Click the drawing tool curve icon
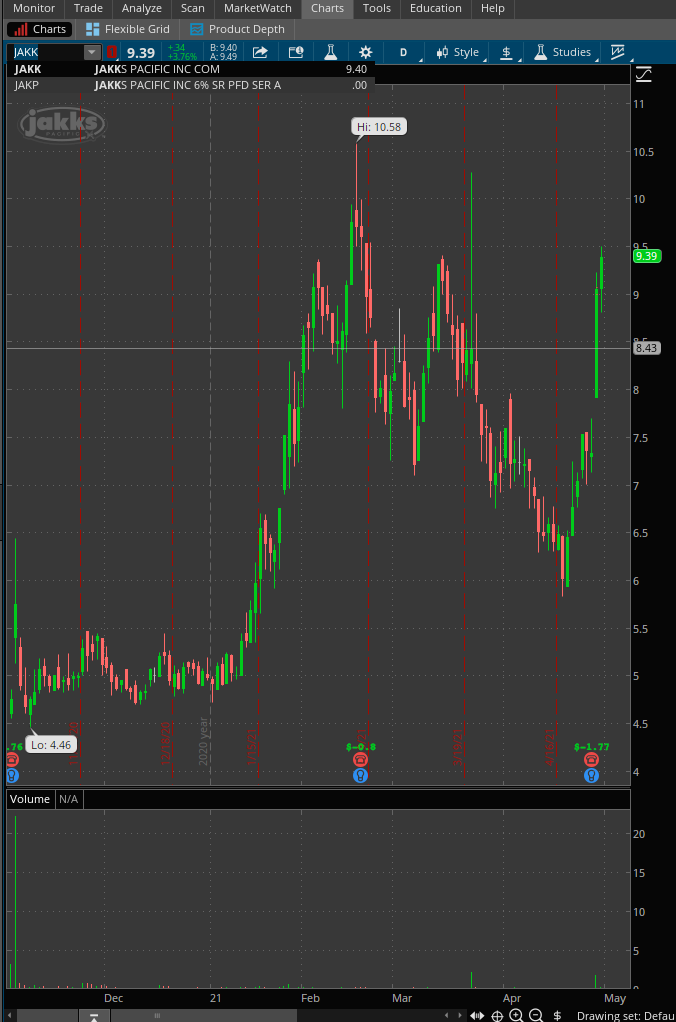 [x=643, y=74]
